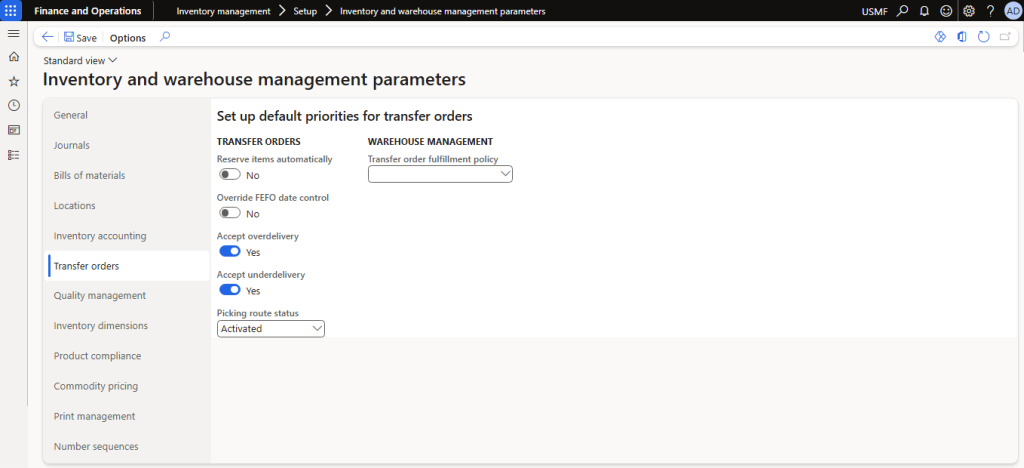
Task: Click Inventory management breadcrumb link
Action: click(x=223, y=11)
